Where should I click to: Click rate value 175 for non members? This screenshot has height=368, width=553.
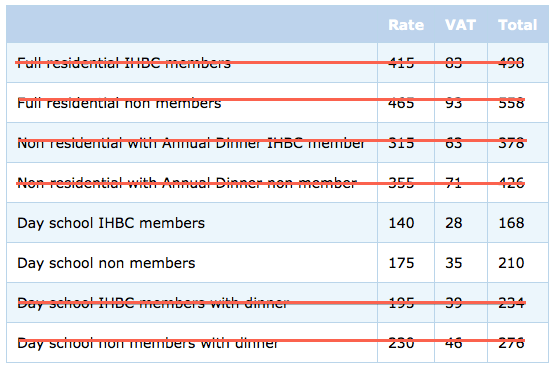click(401, 263)
